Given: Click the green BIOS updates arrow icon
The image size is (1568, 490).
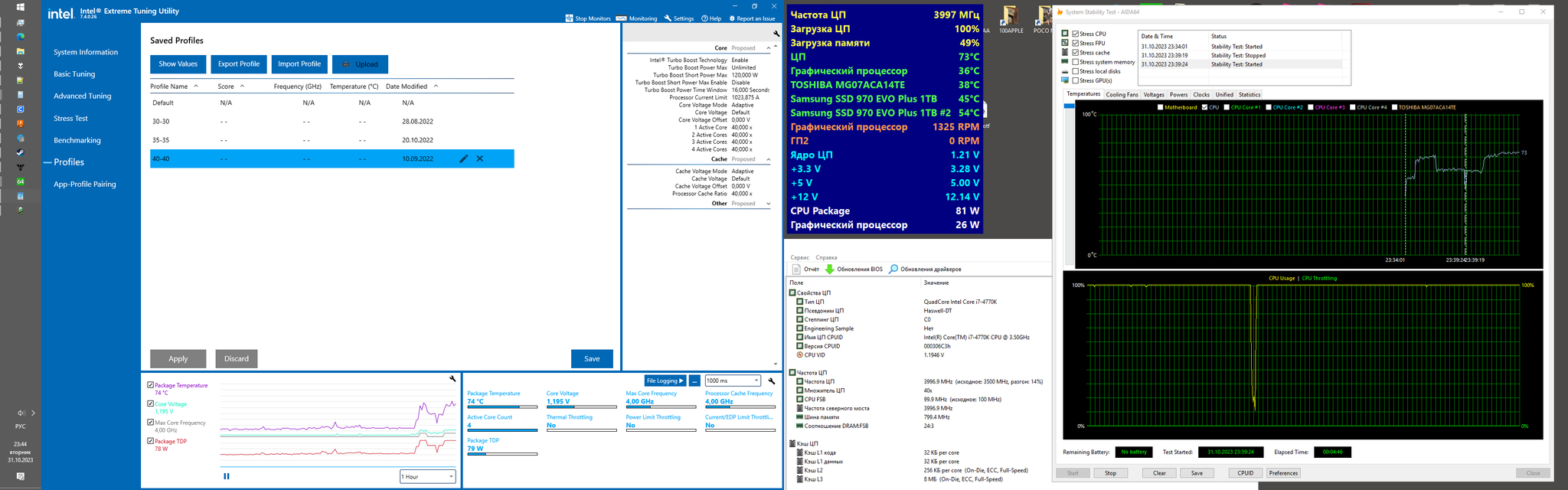Looking at the screenshot, I should [829, 269].
